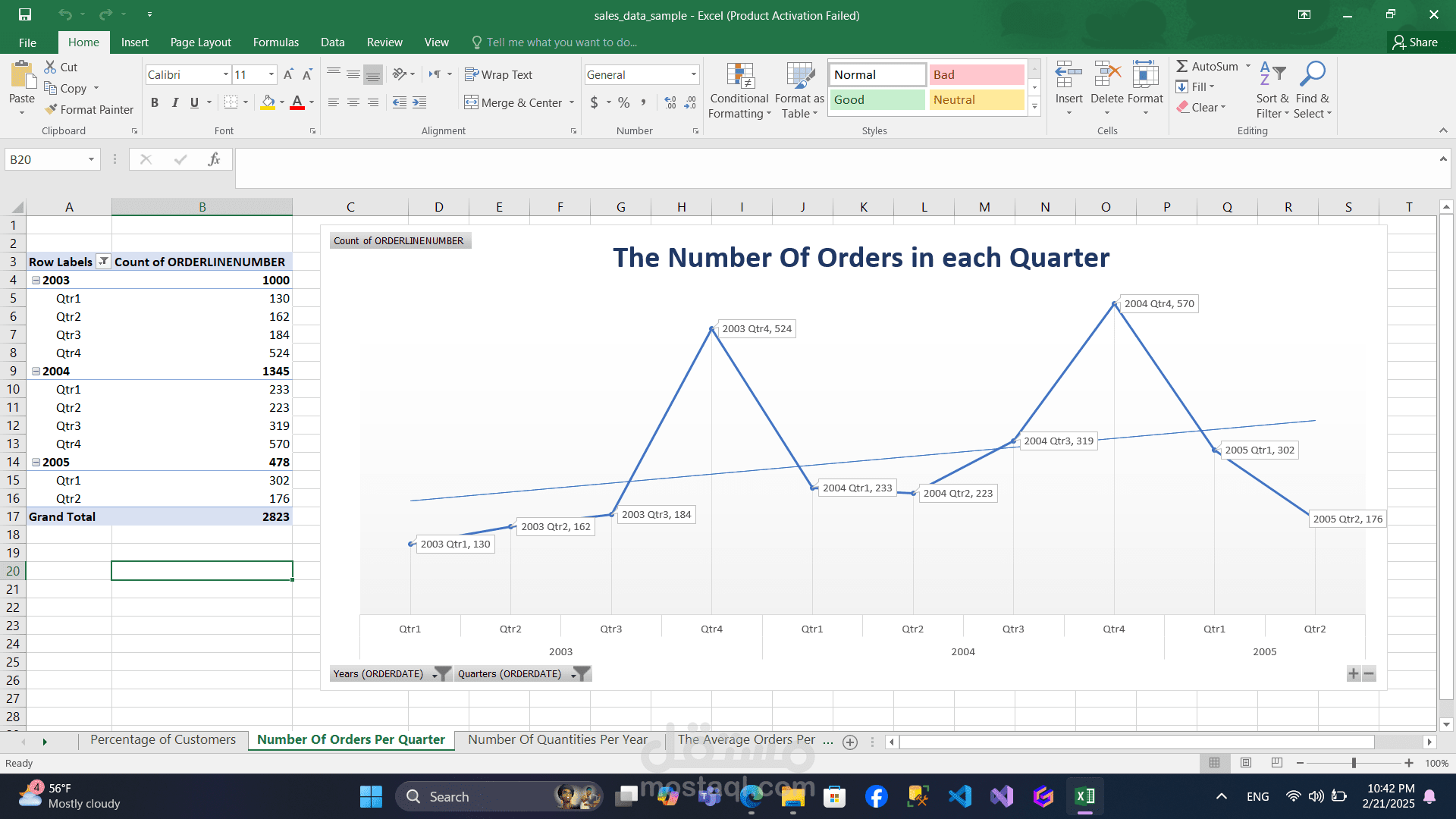Open Number Of Quantities Per Year sheet
1456x819 pixels.
pos(557,740)
